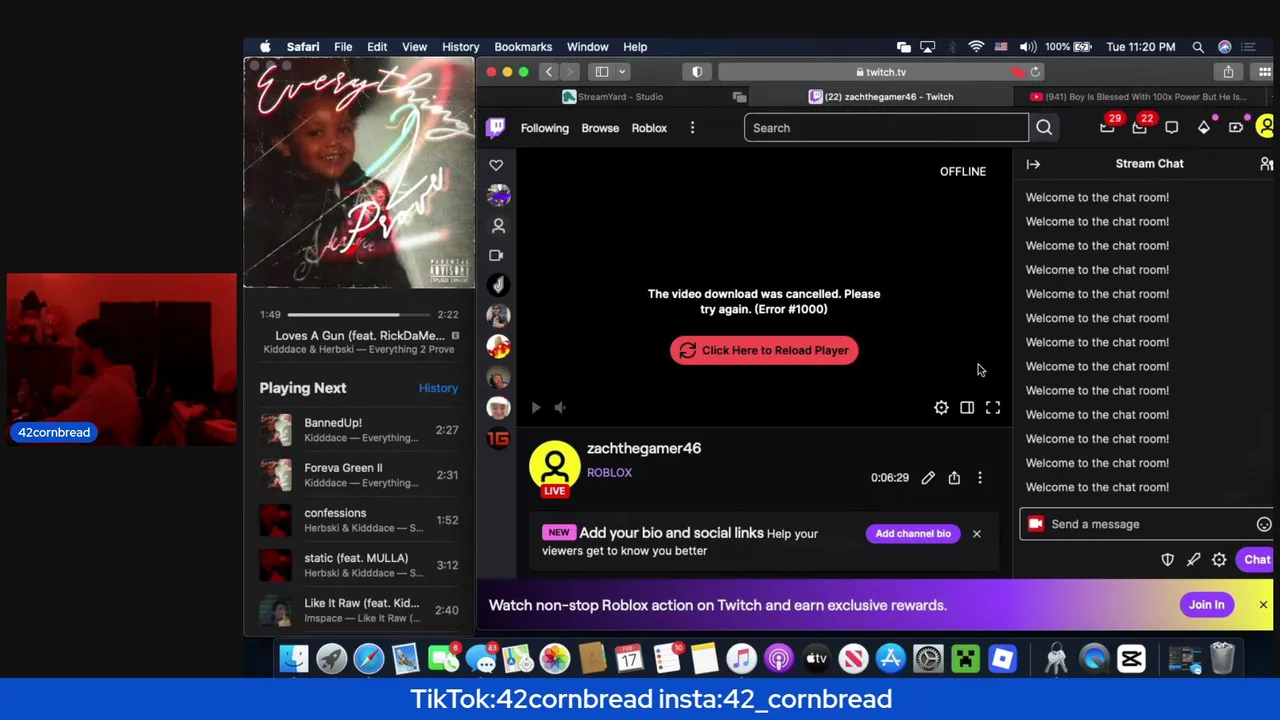This screenshot has width=1280, height=720.
Task: Open Safari share button
Action: (x=1228, y=72)
